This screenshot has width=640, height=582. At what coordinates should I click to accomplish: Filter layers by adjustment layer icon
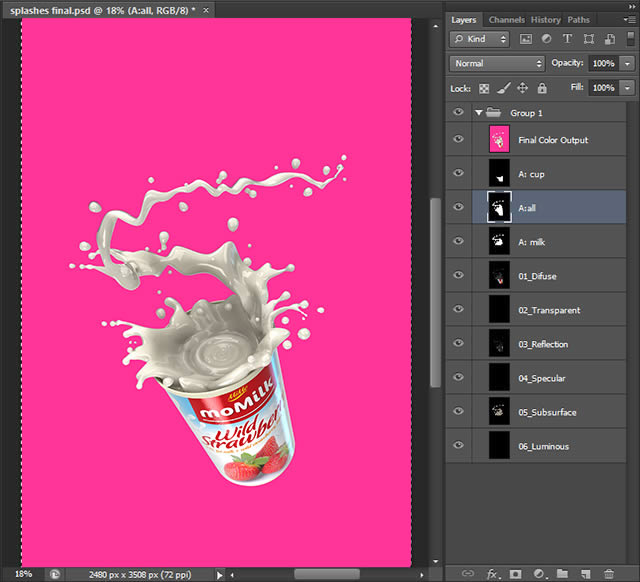(x=546, y=39)
